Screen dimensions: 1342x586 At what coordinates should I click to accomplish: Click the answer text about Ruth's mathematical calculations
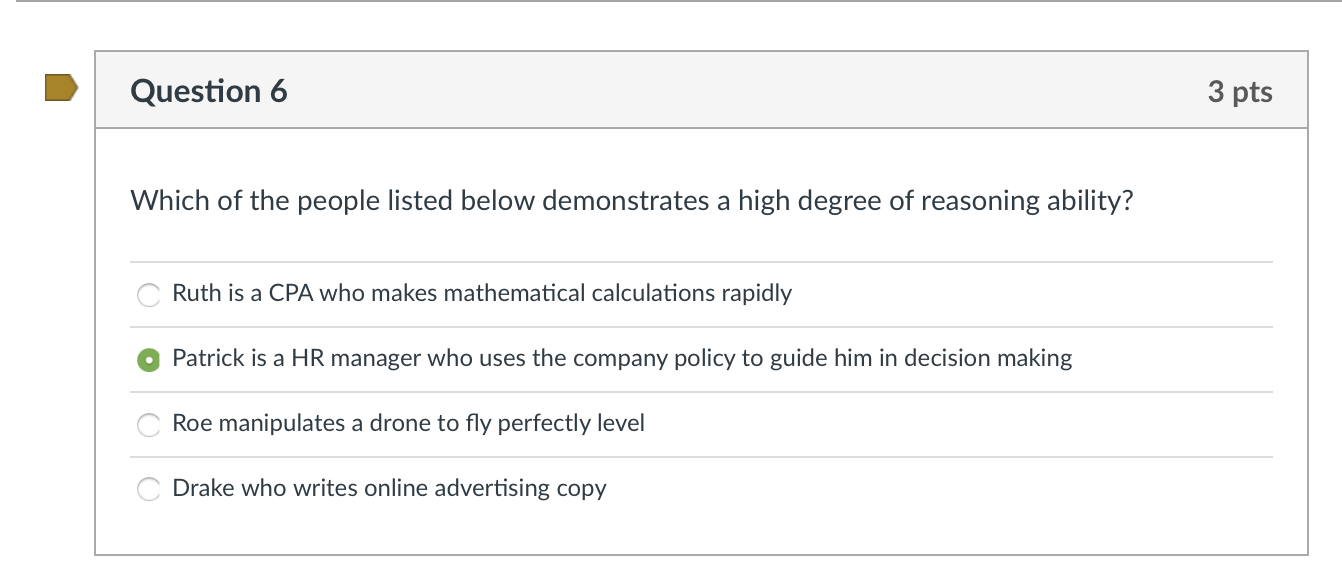pyautogui.click(x=481, y=293)
